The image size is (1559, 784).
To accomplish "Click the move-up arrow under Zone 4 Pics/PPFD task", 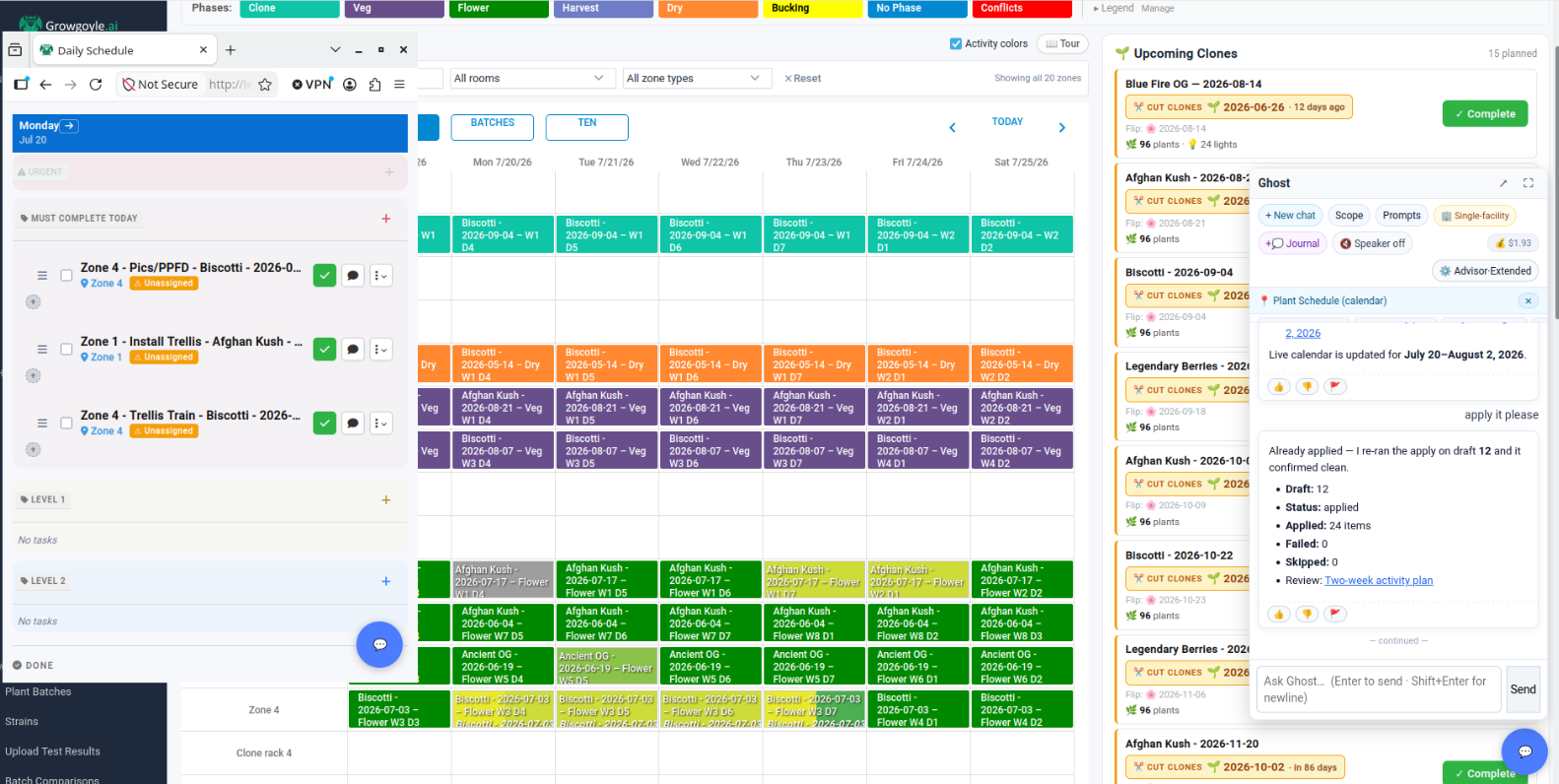I will [33, 302].
